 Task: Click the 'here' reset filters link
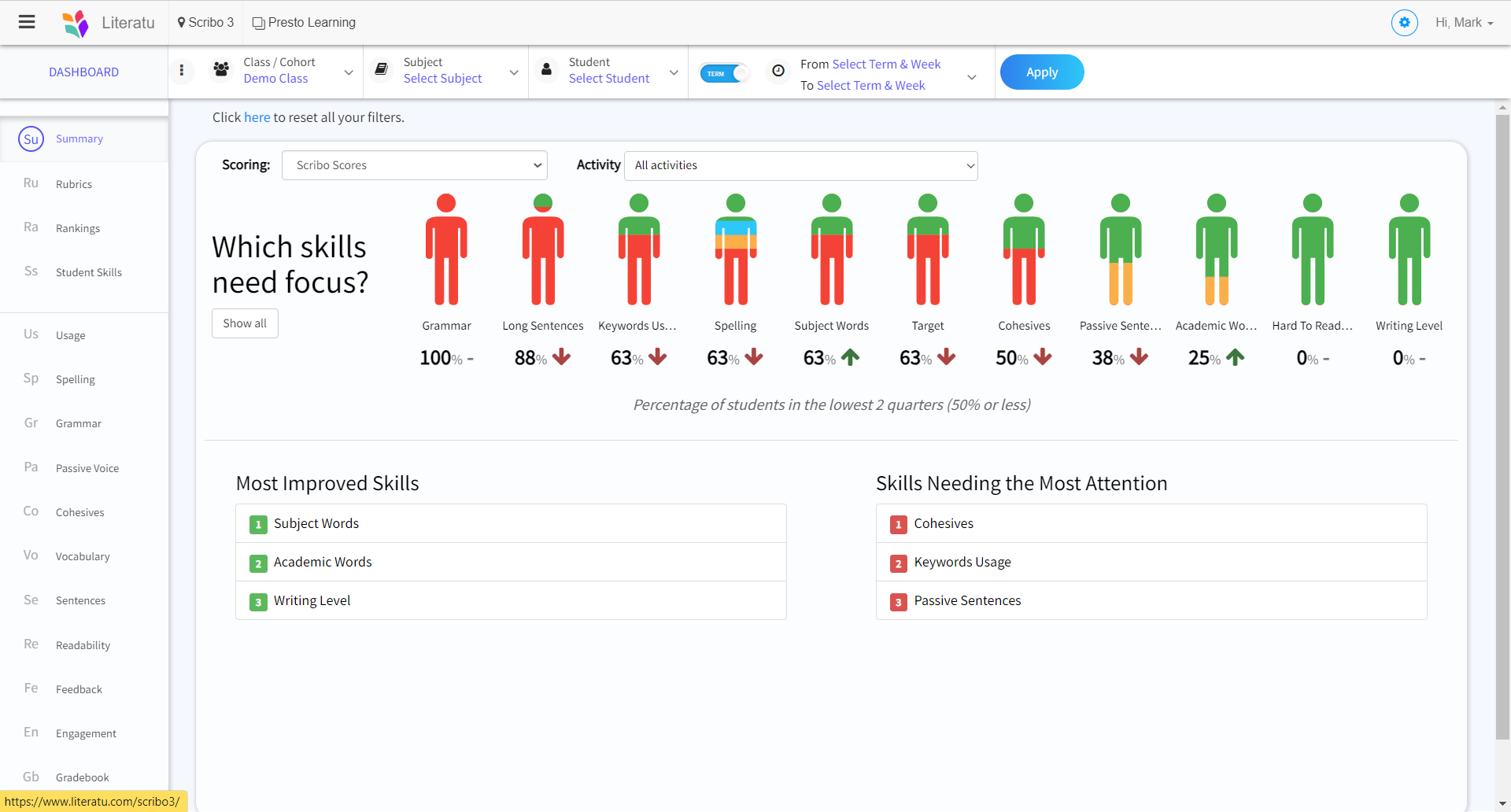[x=257, y=117]
